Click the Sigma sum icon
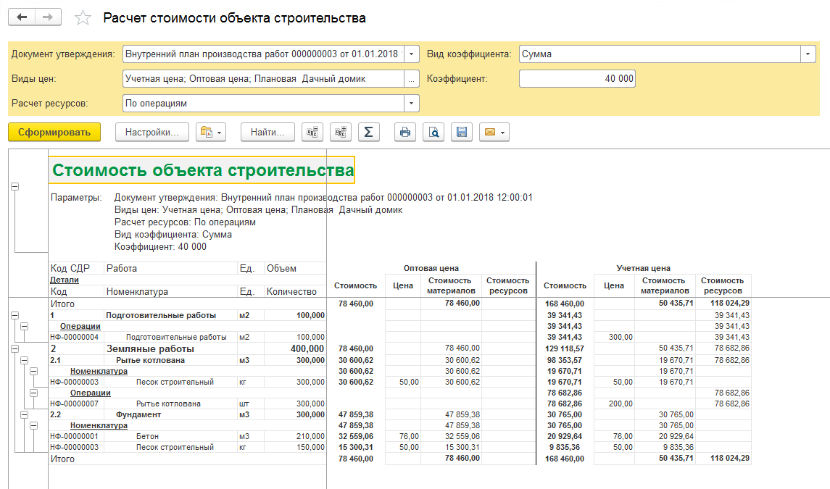 pos(369,132)
